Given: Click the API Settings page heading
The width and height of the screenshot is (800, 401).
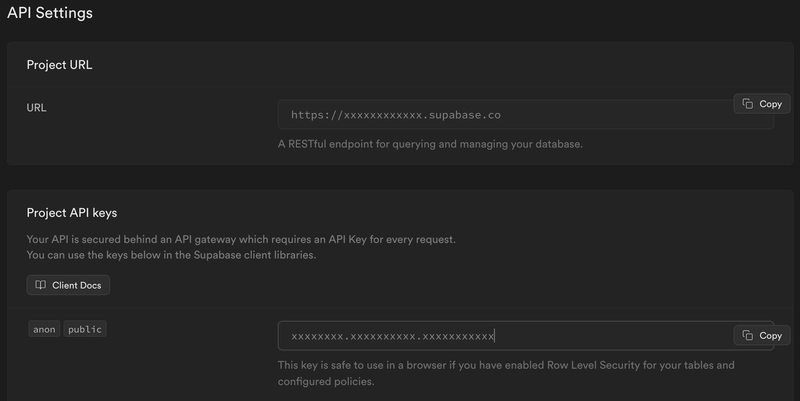Looking at the screenshot, I should point(50,13).
